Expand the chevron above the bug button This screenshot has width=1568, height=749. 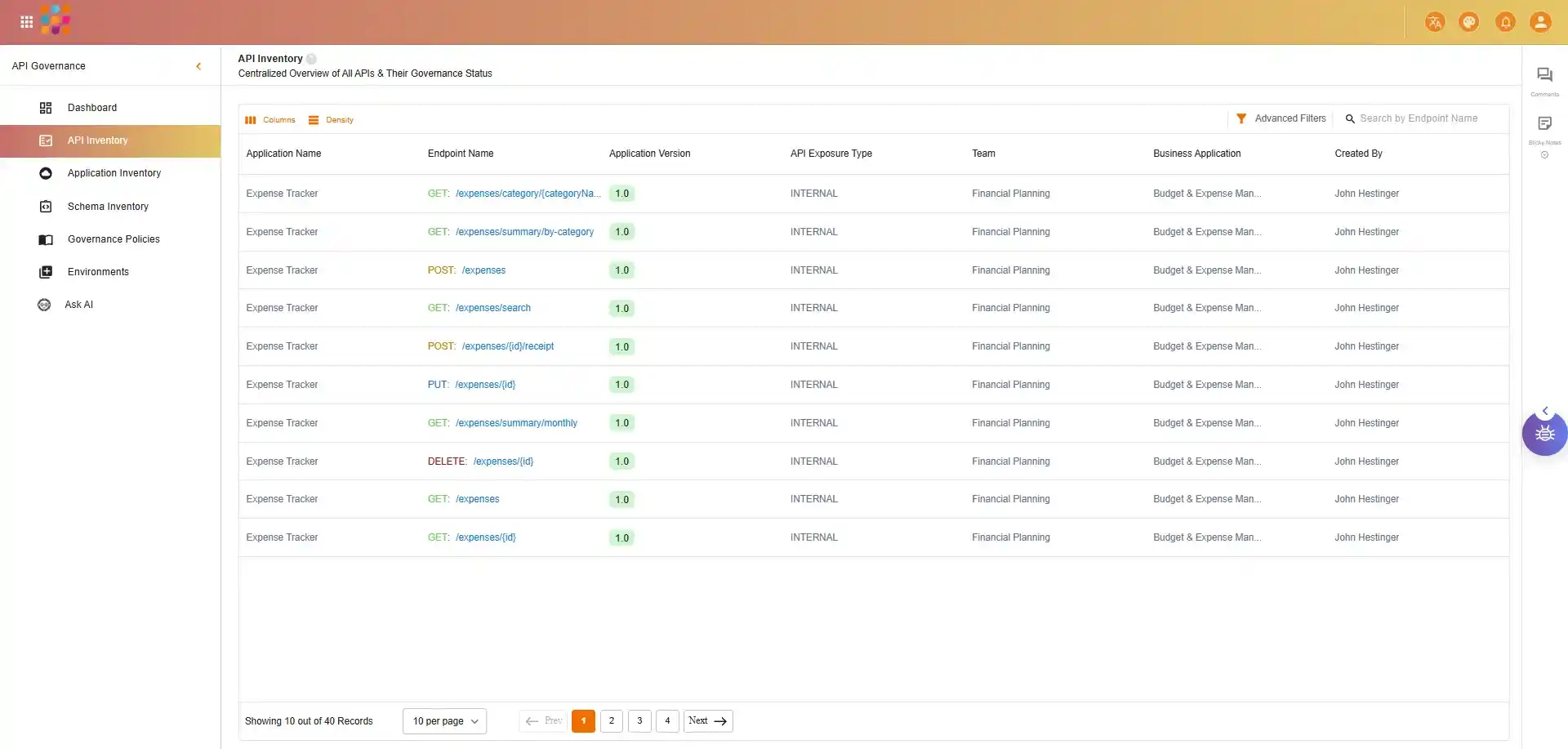point(1544,410)
